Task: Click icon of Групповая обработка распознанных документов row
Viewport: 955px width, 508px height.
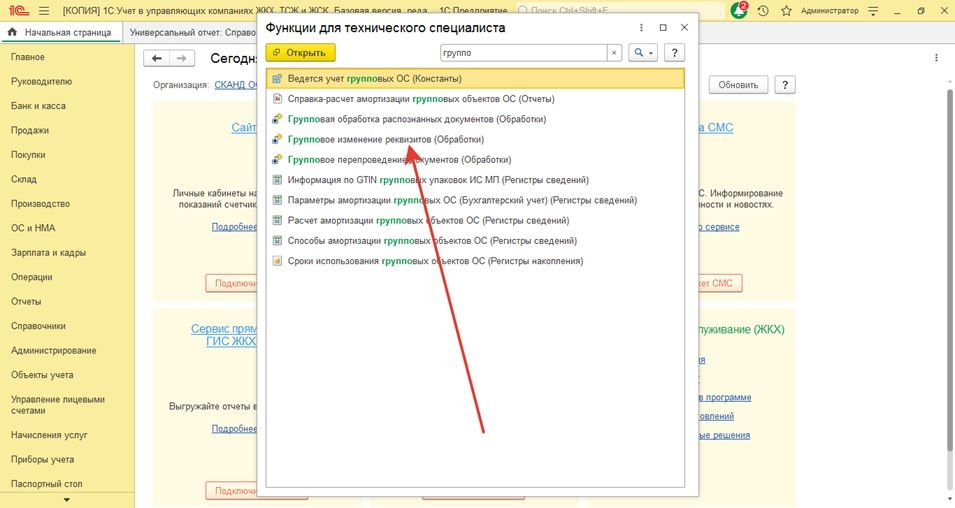Action: (277, 119)
